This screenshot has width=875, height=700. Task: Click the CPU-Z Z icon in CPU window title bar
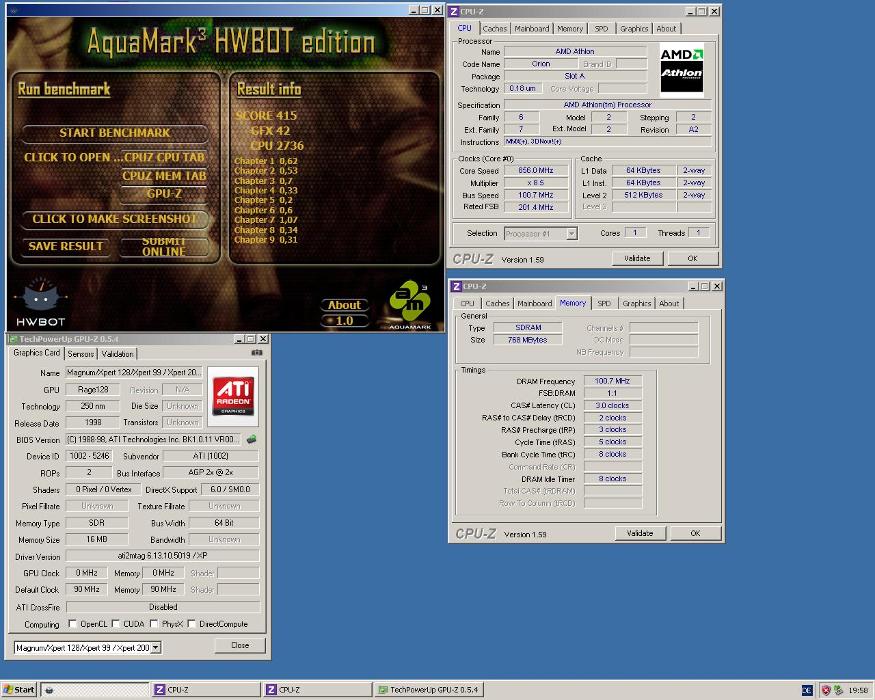click(x=454, y=11)
